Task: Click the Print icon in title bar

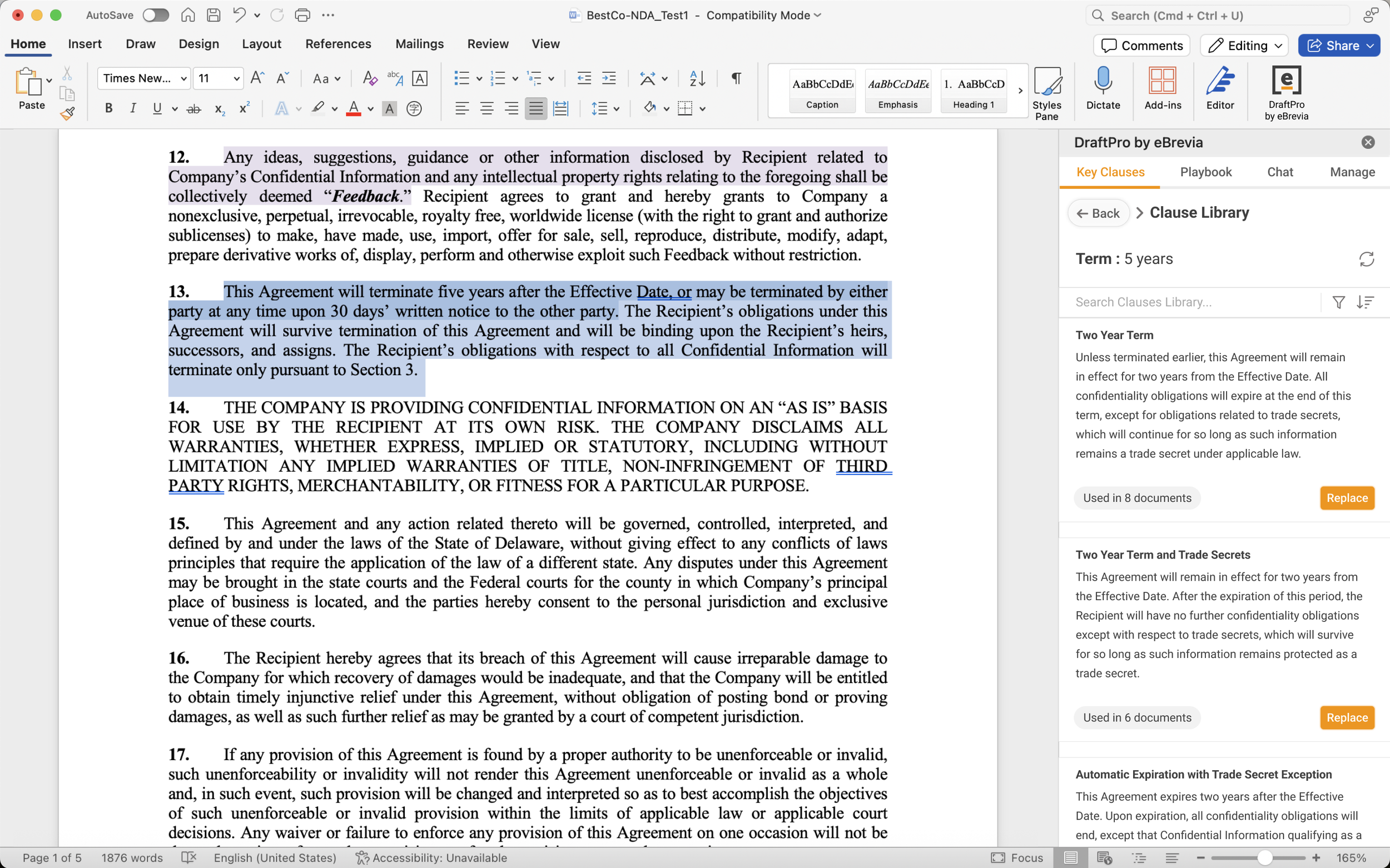Action: click(x=302, y=15)
